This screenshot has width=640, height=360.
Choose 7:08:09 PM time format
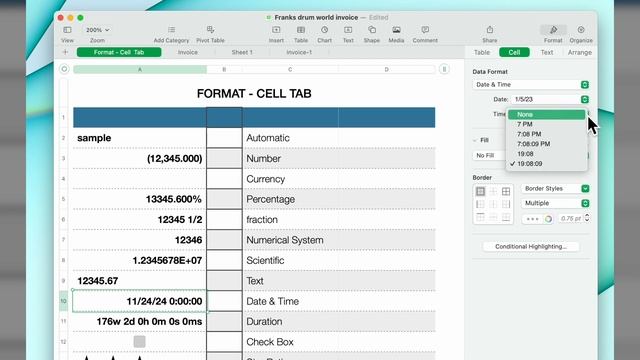click(x=547, y=144)
